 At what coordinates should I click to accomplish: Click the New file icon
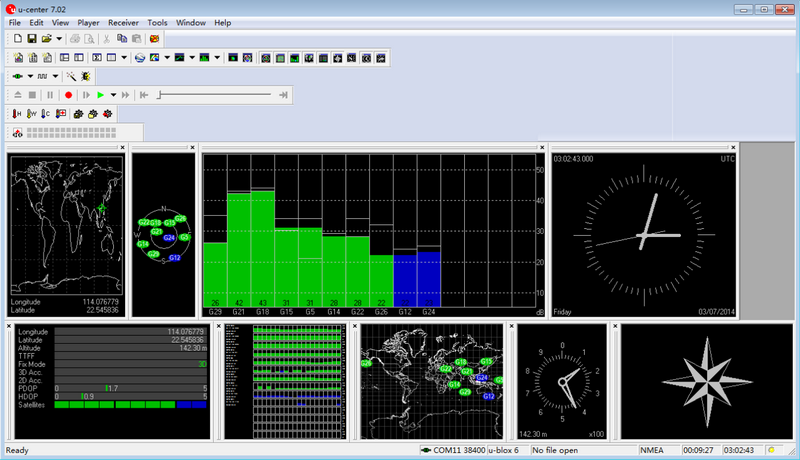pyautogui.click(x=17, y=38)
